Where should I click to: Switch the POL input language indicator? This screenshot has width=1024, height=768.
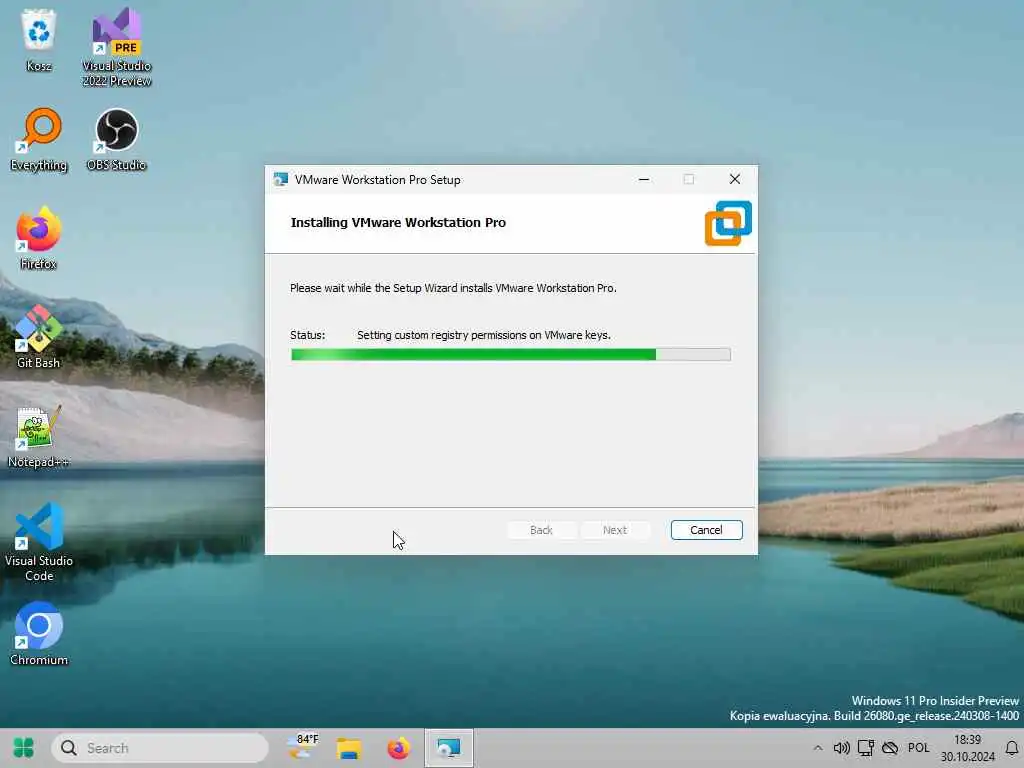pos(918,748)
